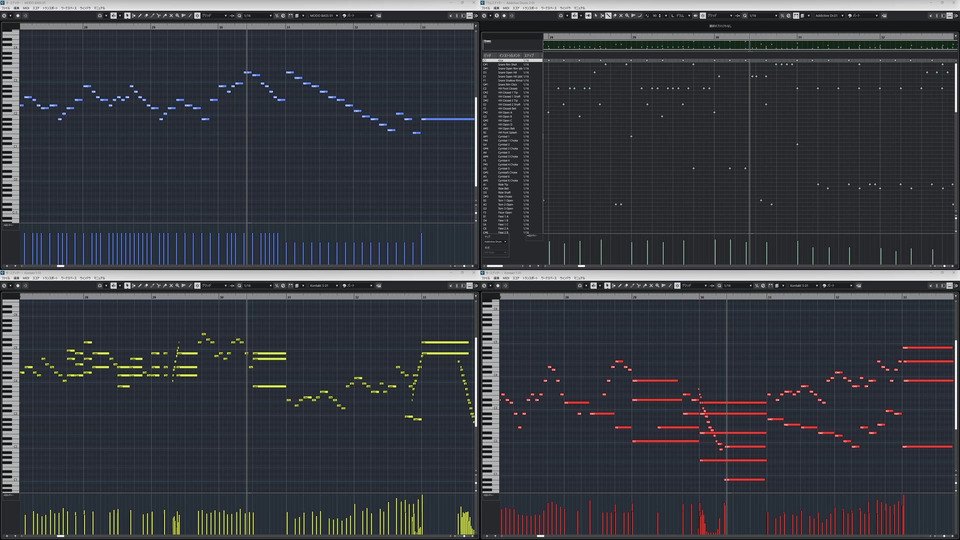Open トランスポート menu in Addictive Drums window
960x540 pixels.
click(x=530, y=8)
